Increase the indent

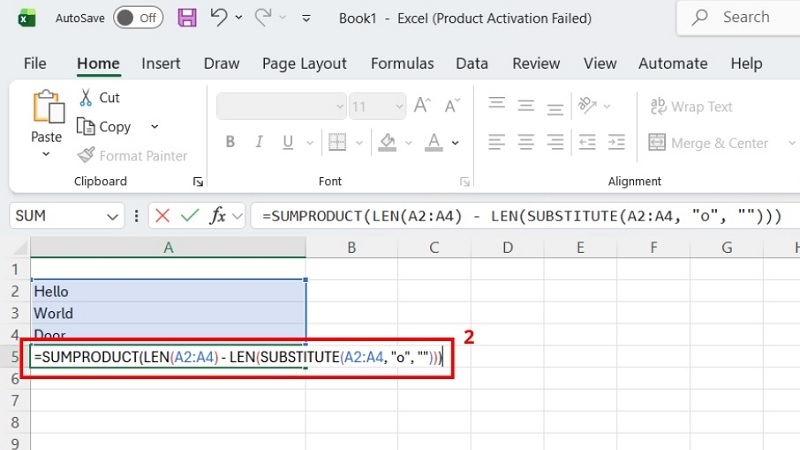616,142
